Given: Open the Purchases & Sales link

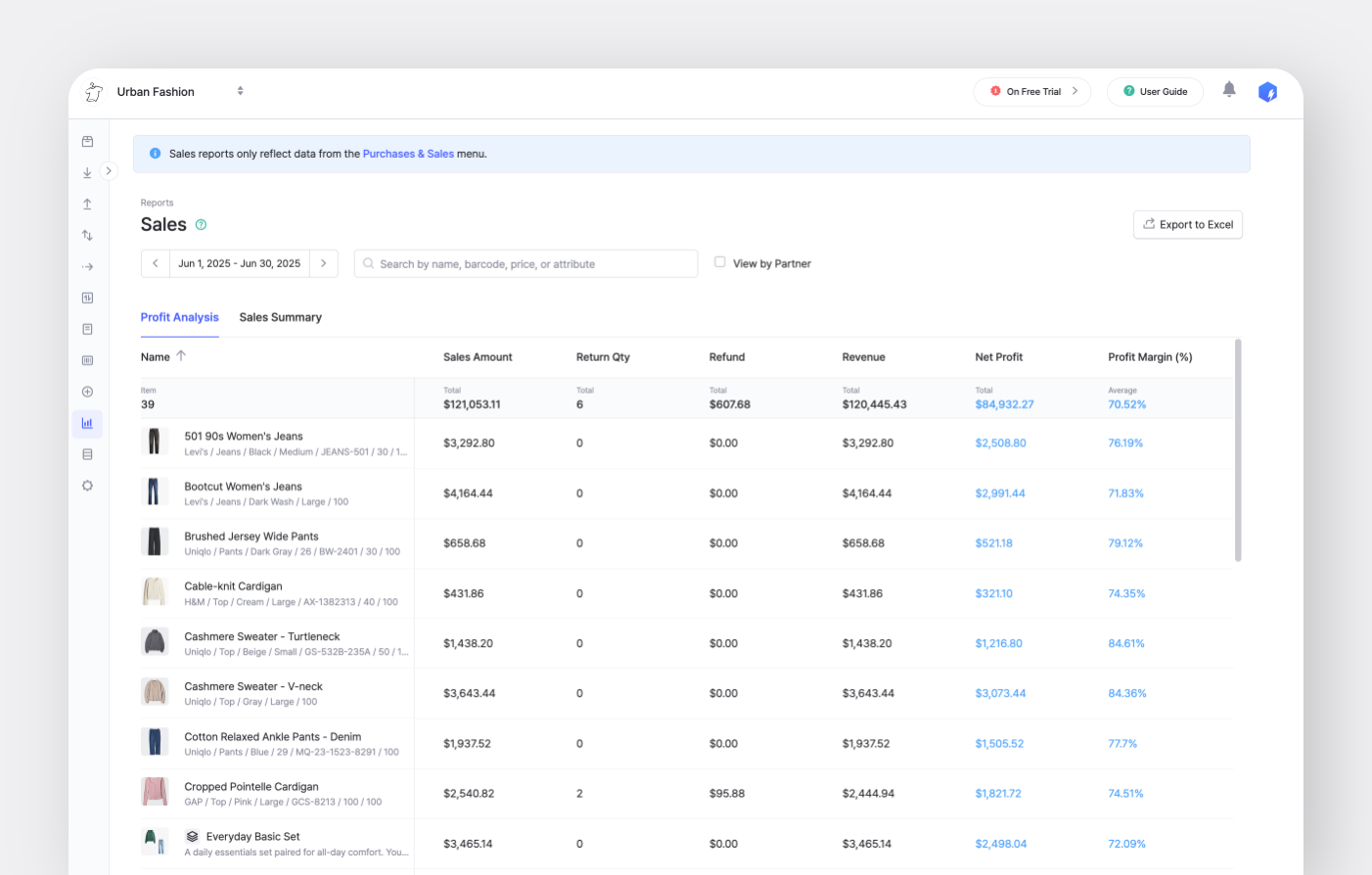Looking at the screenshot, I should pos(408,154).
